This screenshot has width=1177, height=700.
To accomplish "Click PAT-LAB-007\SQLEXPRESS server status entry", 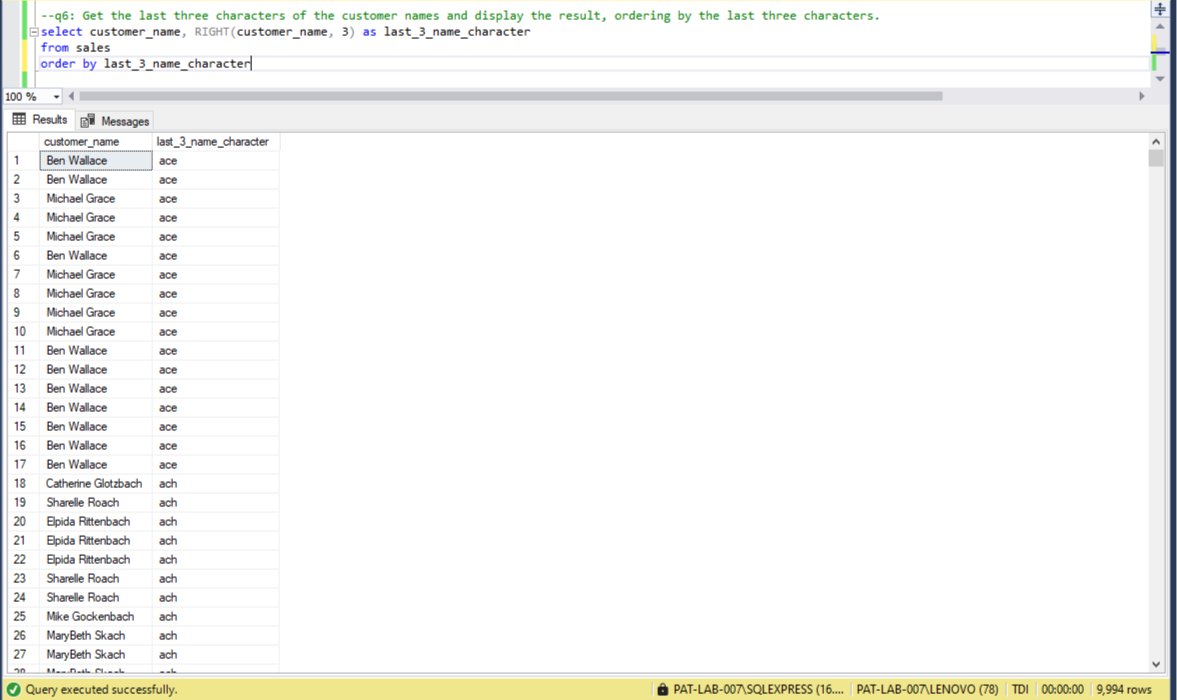I will point(758,689).
